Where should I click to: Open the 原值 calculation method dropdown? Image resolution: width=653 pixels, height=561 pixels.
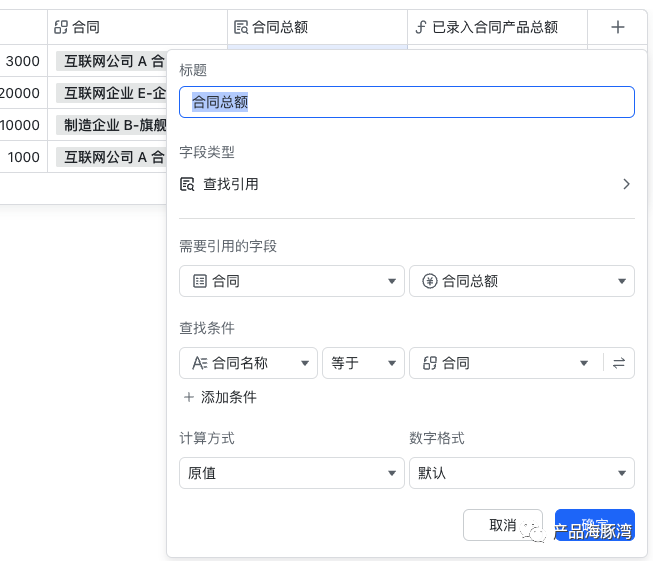[292, 473]
